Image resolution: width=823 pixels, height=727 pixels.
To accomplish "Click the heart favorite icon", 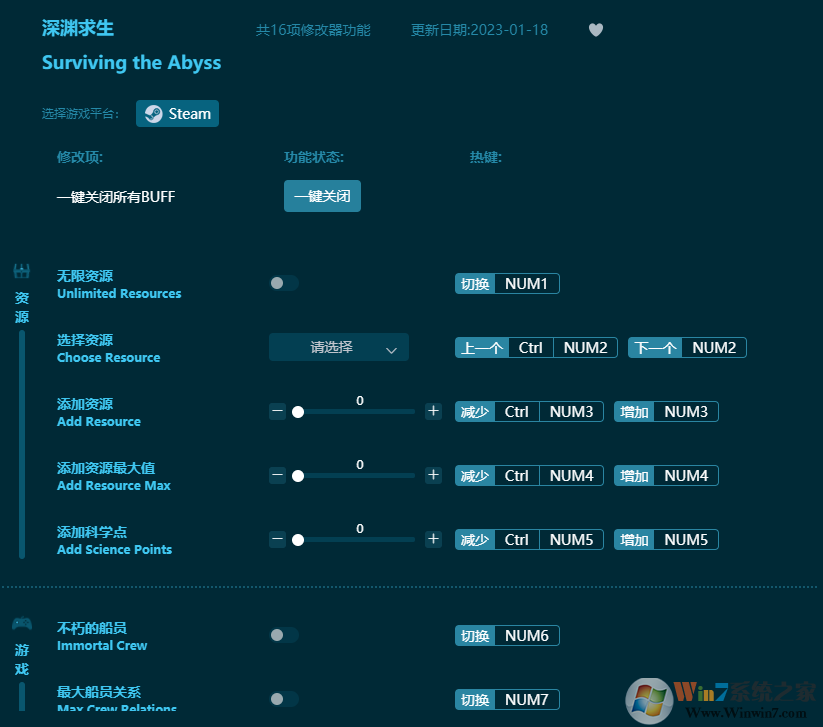I will (596, 30).
